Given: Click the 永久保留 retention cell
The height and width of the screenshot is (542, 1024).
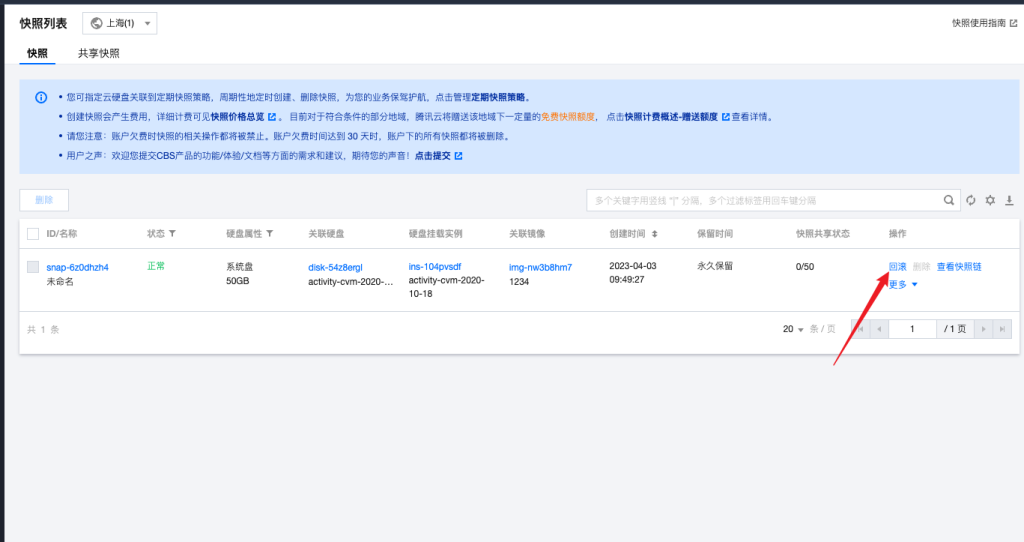Looking at the screenshot, I should pyautogui.click(x=714, y=266).
